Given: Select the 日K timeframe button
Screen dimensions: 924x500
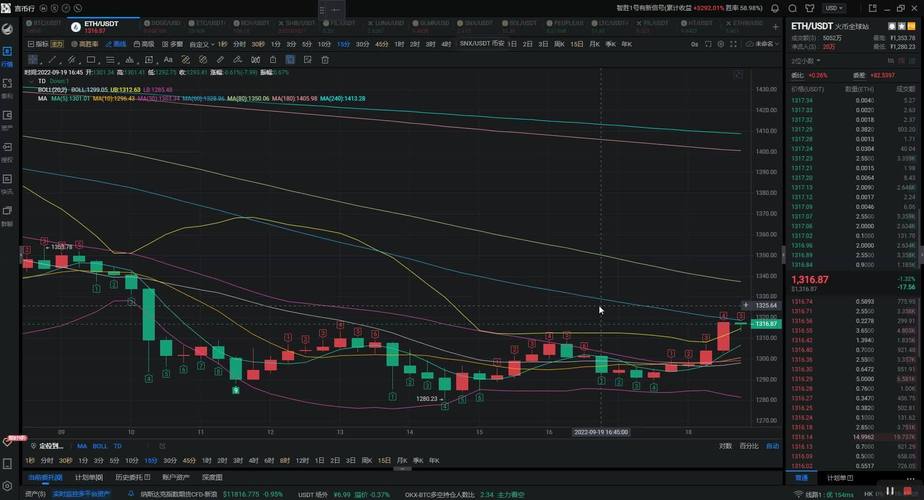Looking at the screenshot, I should [x=559, y=44].
